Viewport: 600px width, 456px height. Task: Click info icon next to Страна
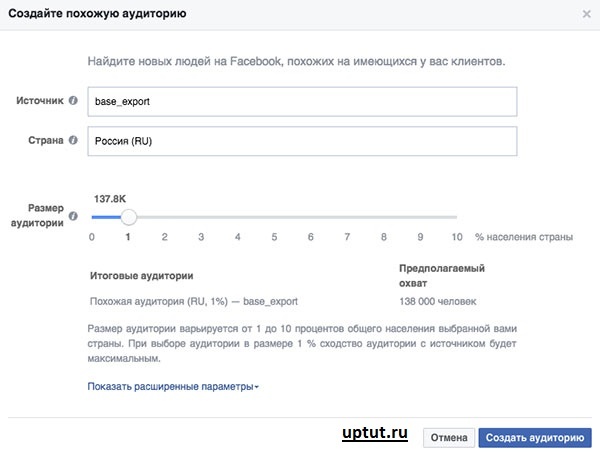pos(73,140)
